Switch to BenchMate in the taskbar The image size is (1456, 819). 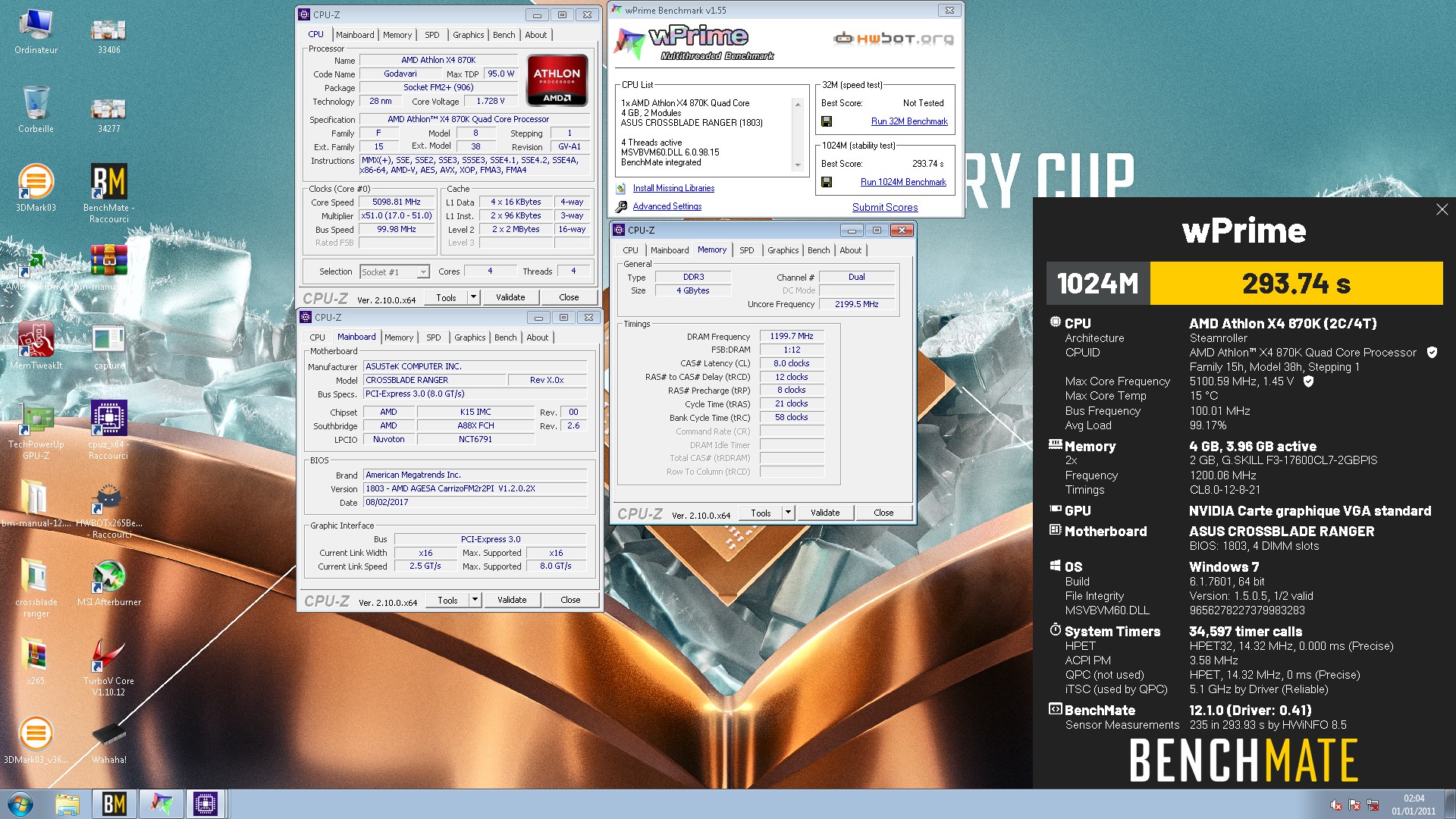pyautogui.click(x=114, y=804)
